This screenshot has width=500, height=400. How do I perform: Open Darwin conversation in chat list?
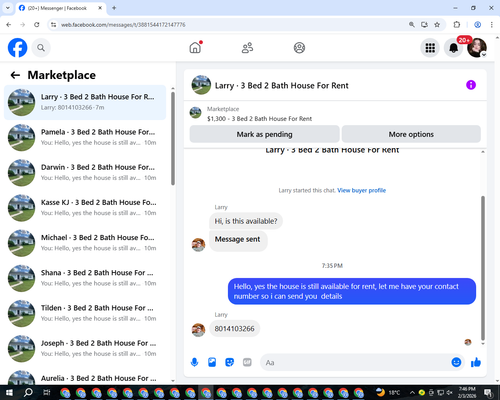(x=85, y=173)
